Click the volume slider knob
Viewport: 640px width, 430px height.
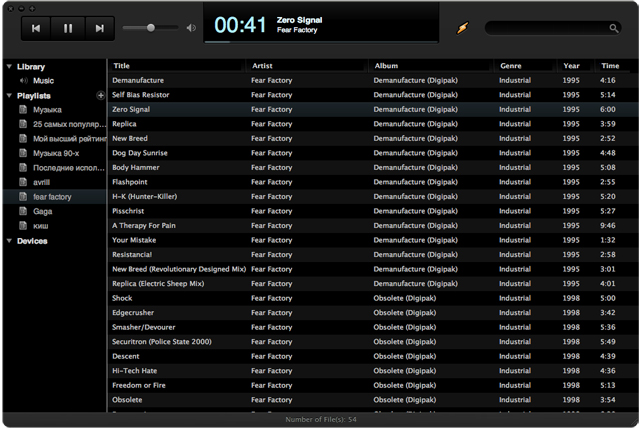[151, 28]
